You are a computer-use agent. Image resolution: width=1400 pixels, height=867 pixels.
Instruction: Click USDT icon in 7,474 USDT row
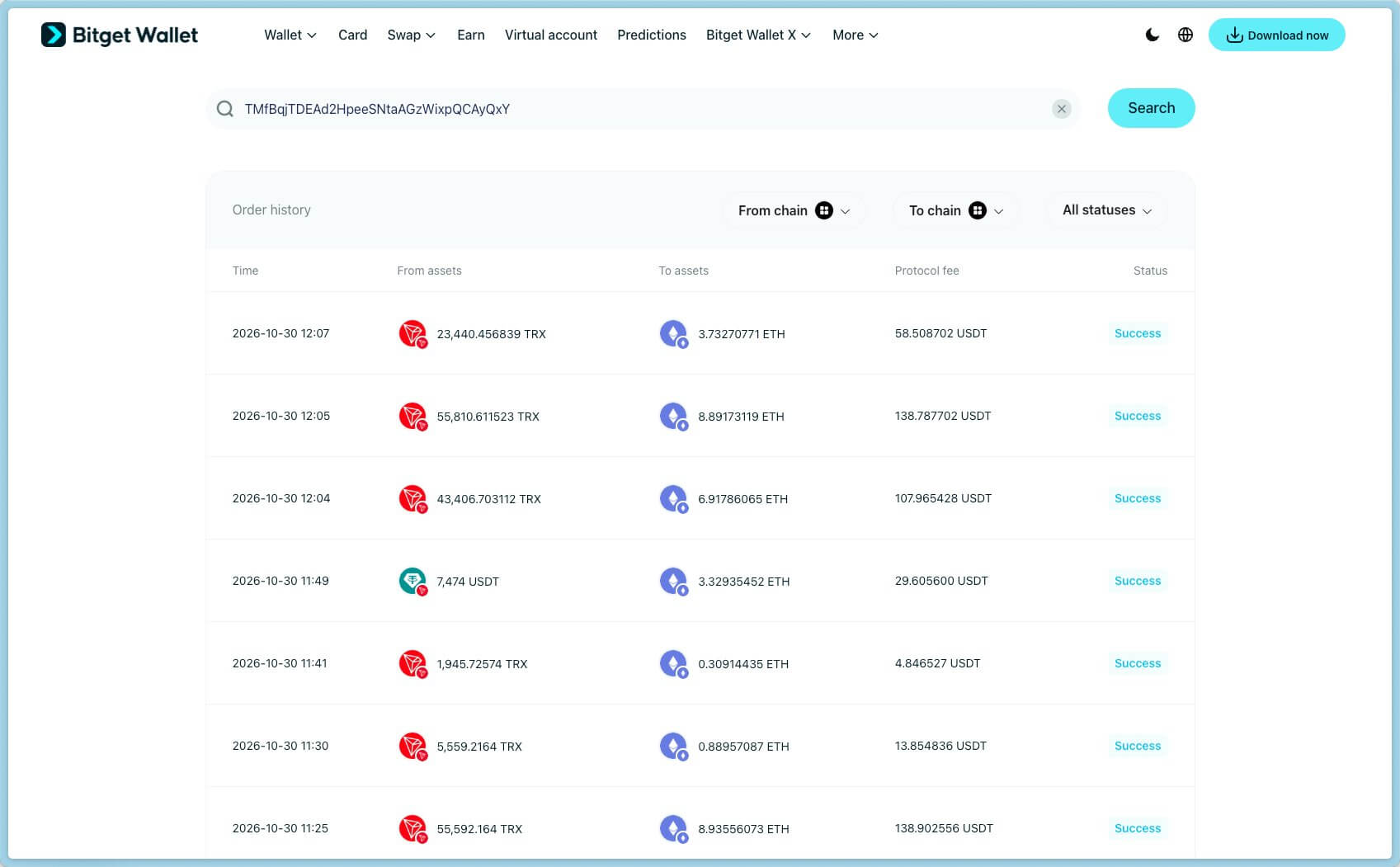click(412, 581)
